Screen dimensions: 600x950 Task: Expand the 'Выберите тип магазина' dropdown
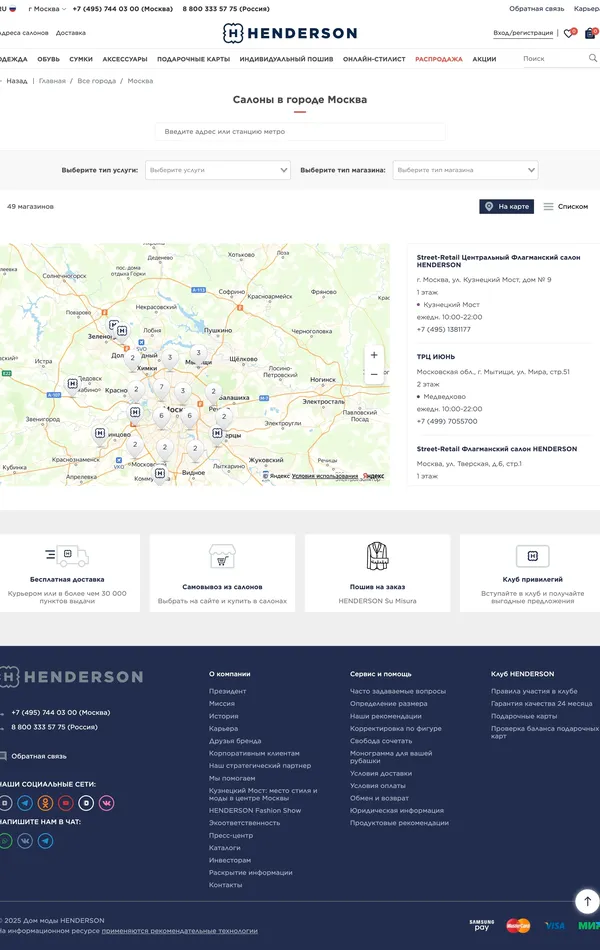point(465,170)
